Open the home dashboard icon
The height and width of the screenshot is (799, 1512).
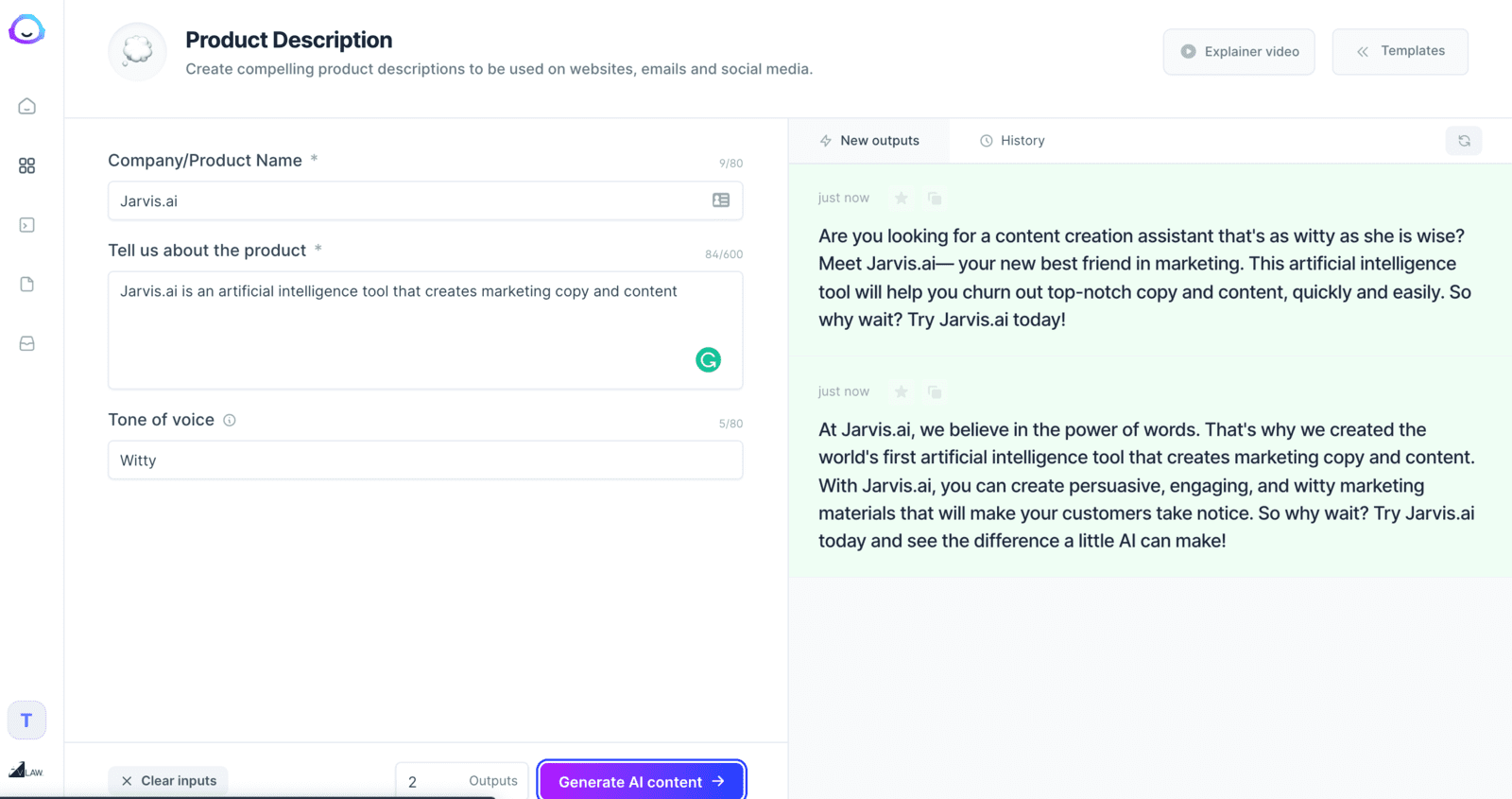pyautogui.click(x=26, y=106)
